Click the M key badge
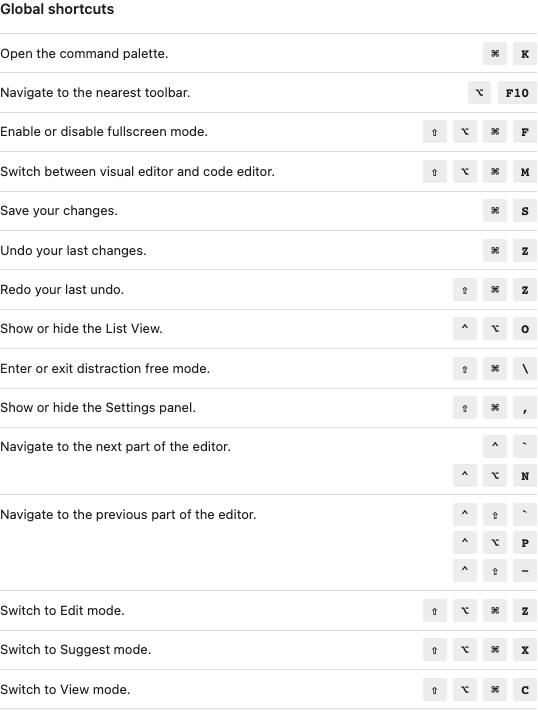Viewport: 538px width, 710px height. pyautogui.click(x=525, y=172)
